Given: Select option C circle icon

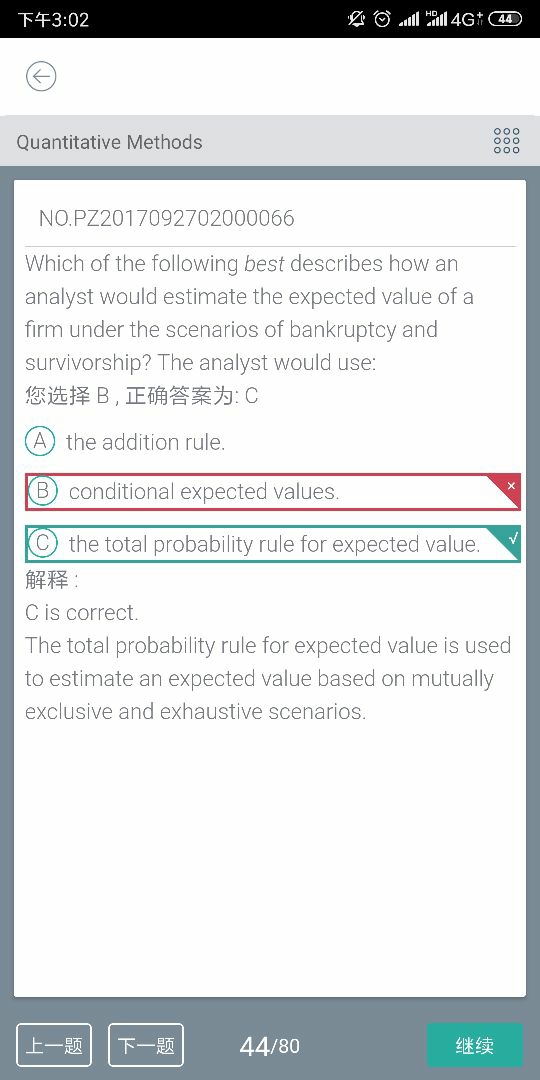Looking at the screenshot, I should pyautogui.click(x=43, y=543).
